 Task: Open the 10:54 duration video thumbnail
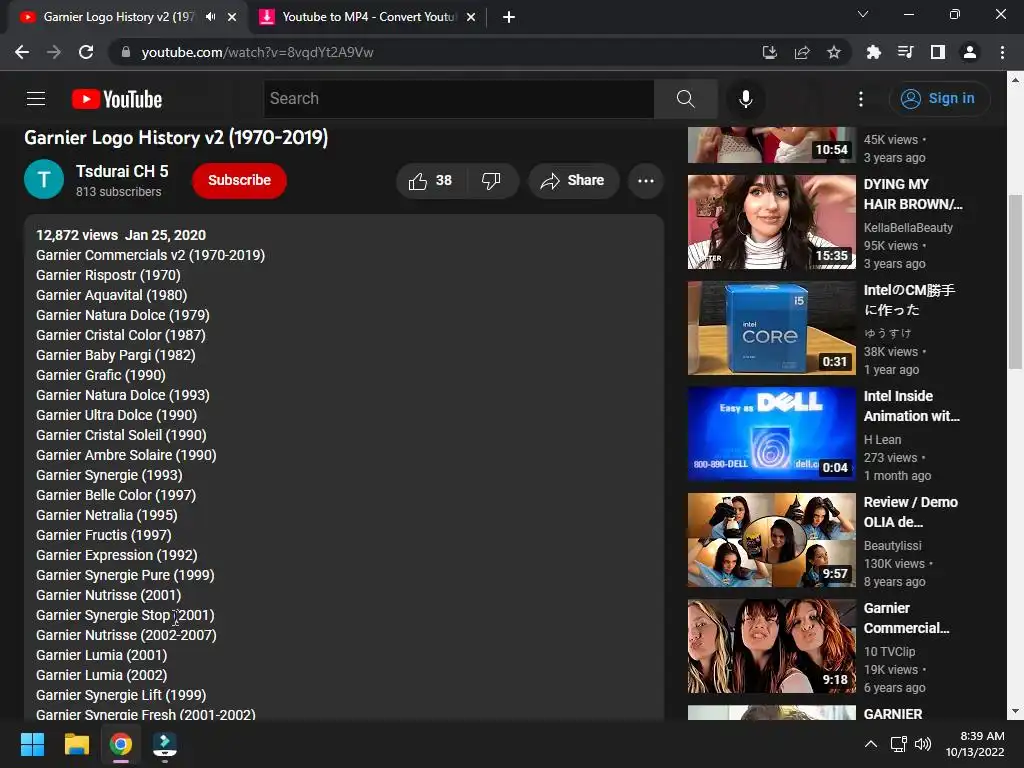771,145
